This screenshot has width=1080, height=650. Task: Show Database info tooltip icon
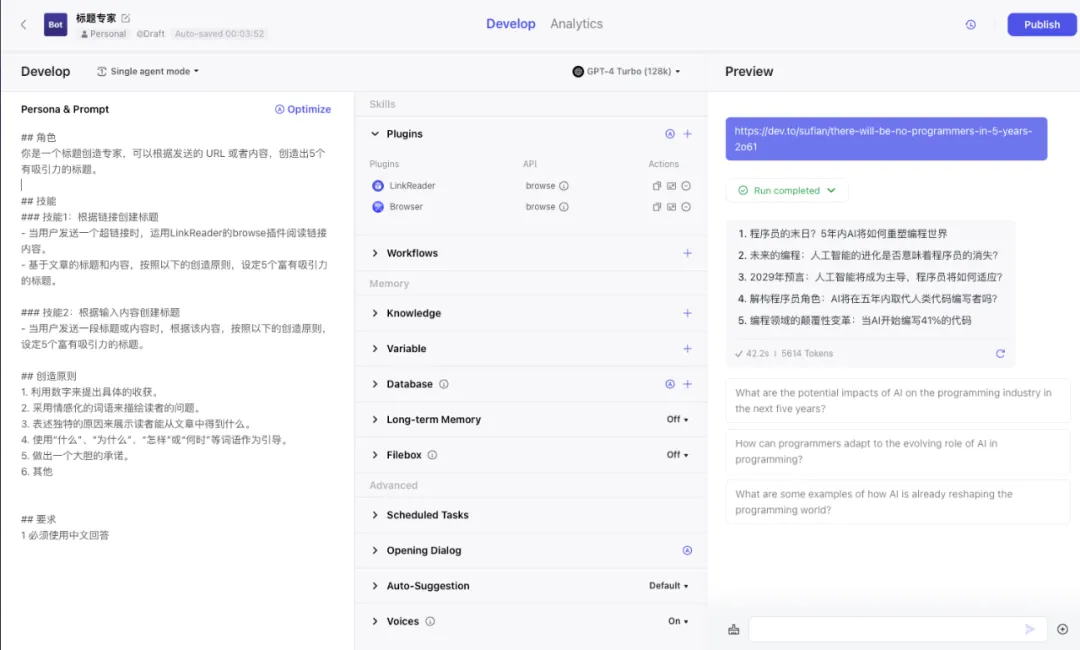point(444,384)
